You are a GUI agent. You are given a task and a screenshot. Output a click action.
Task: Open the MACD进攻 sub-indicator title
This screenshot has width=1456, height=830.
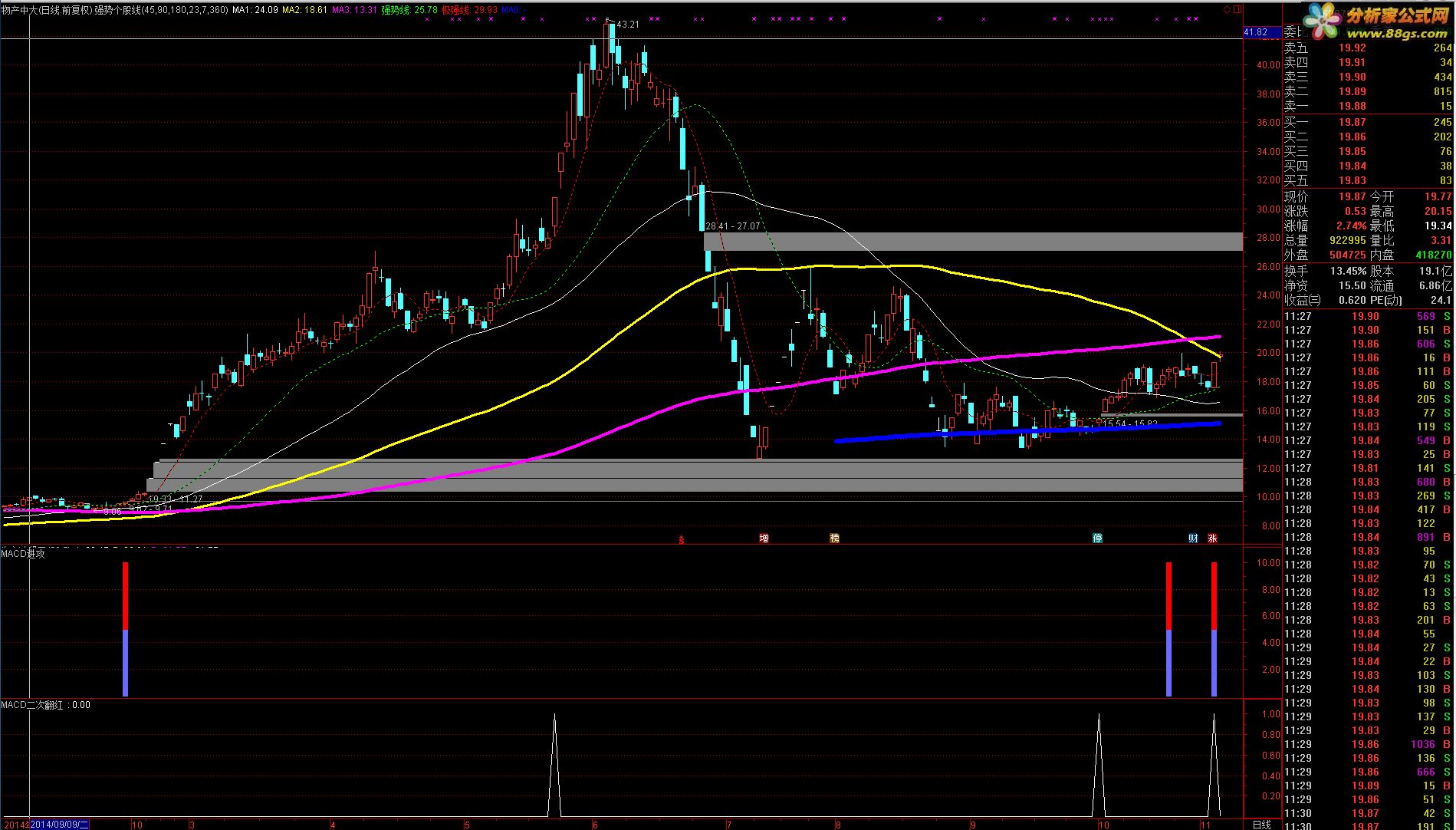pyautogui.click(x=23, y=553)
